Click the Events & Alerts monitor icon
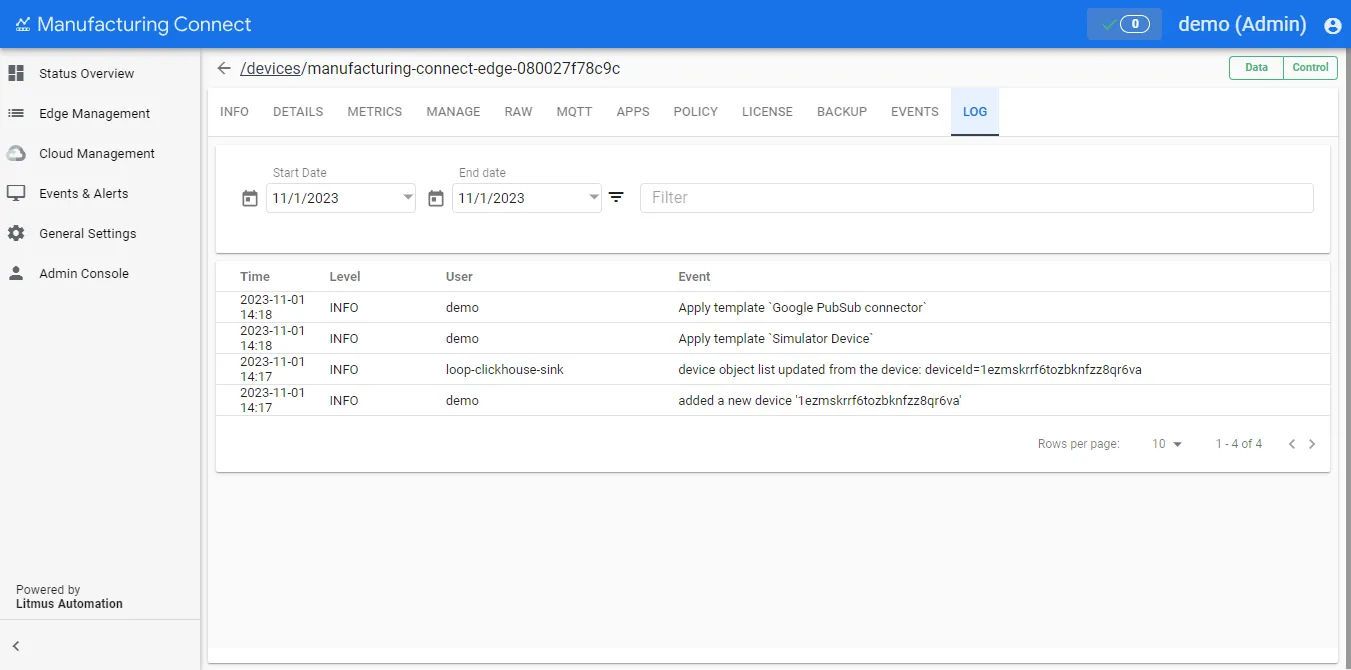1351x670 pixels. tap(16, 193)
